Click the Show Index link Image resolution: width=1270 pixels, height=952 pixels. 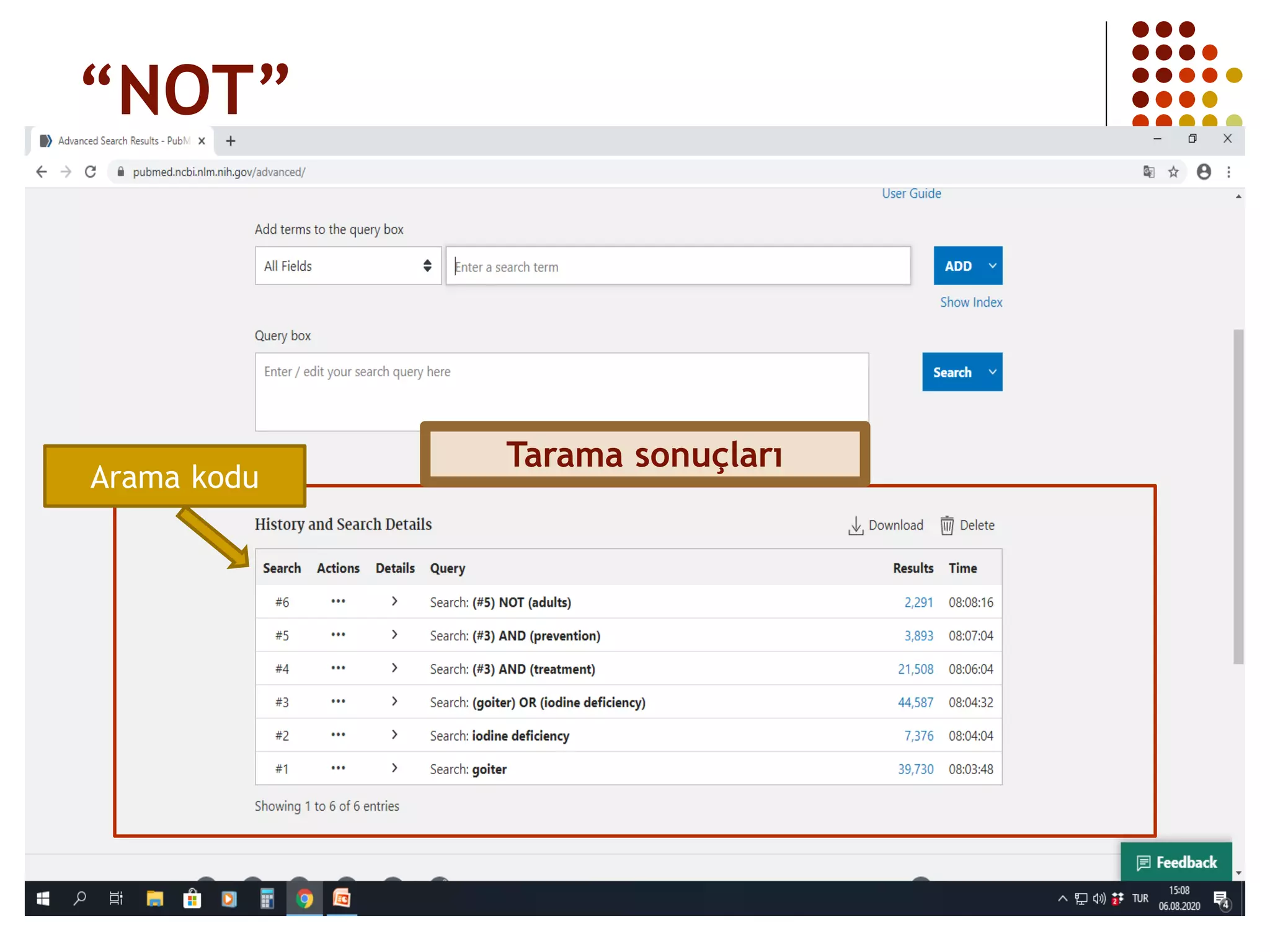point(970,302)
